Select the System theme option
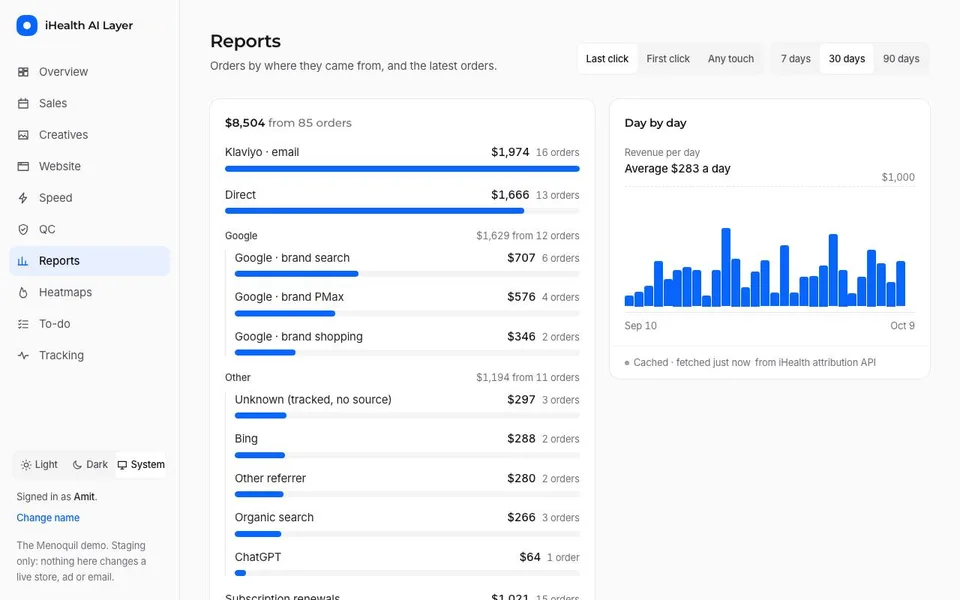The width and height of the screenshot is (960, 600). pyautogui.click(x=141, y=465)
